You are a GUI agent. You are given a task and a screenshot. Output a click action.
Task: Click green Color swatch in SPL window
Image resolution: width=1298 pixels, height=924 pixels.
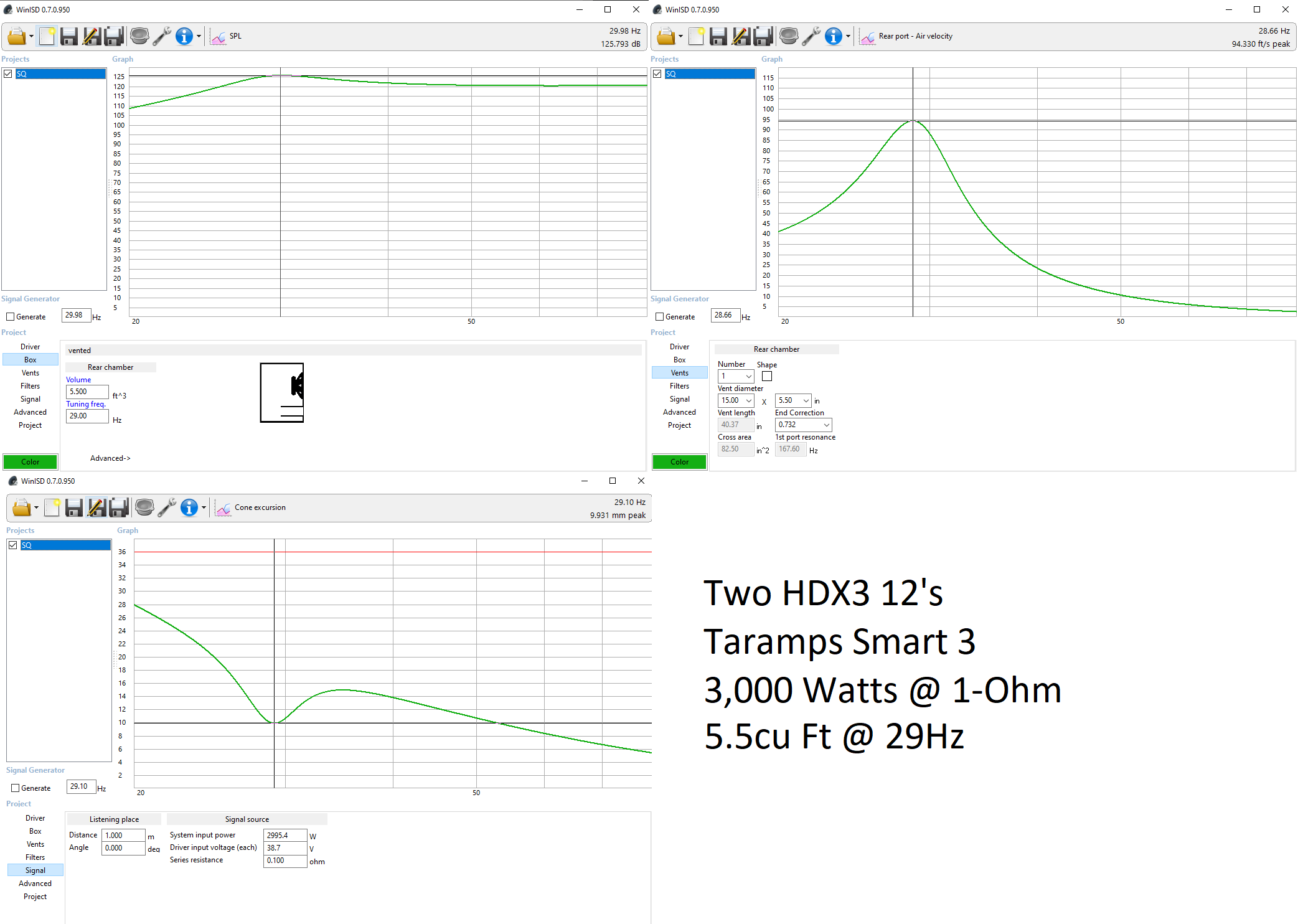click(31, 462)
